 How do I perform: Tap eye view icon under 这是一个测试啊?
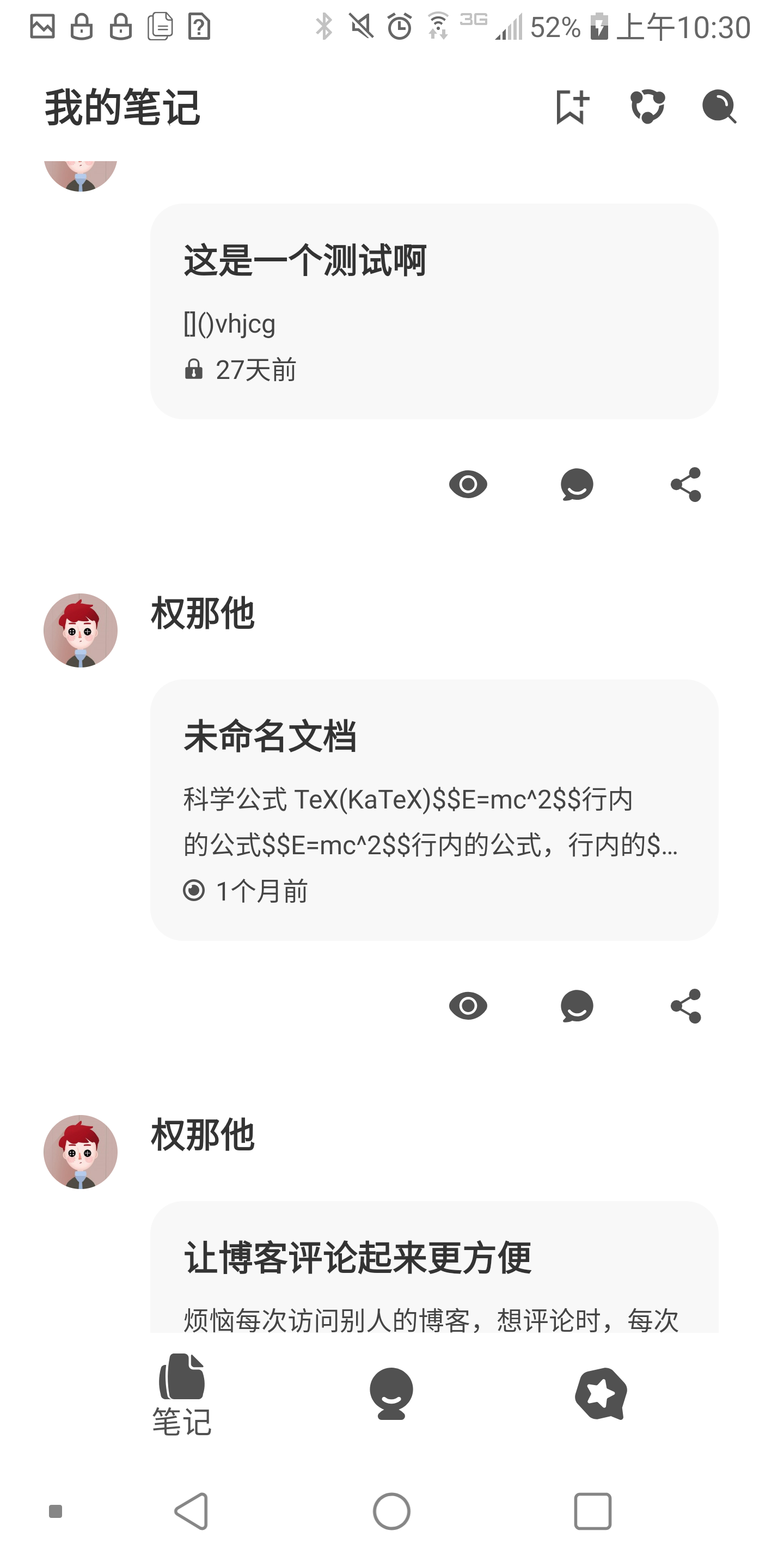point(468,485)
